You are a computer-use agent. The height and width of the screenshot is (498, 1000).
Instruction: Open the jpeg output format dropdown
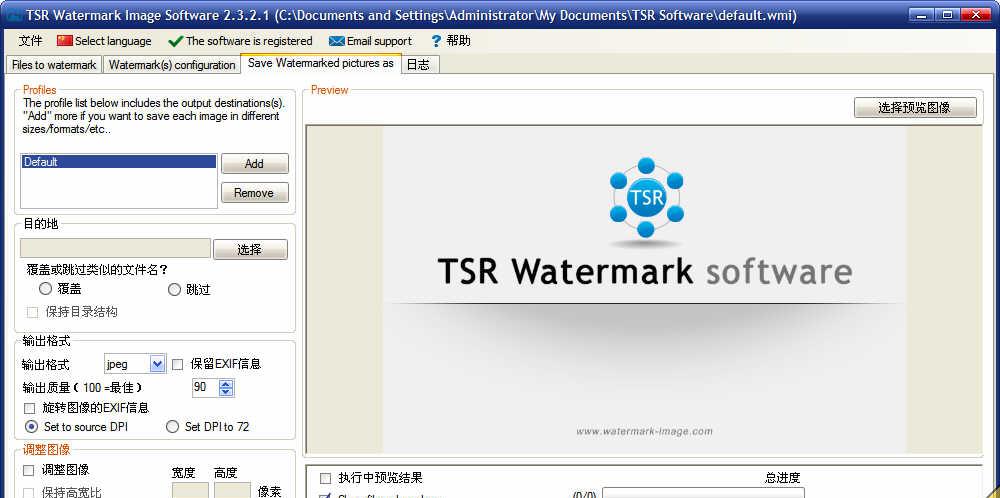(x=158, y=364)
